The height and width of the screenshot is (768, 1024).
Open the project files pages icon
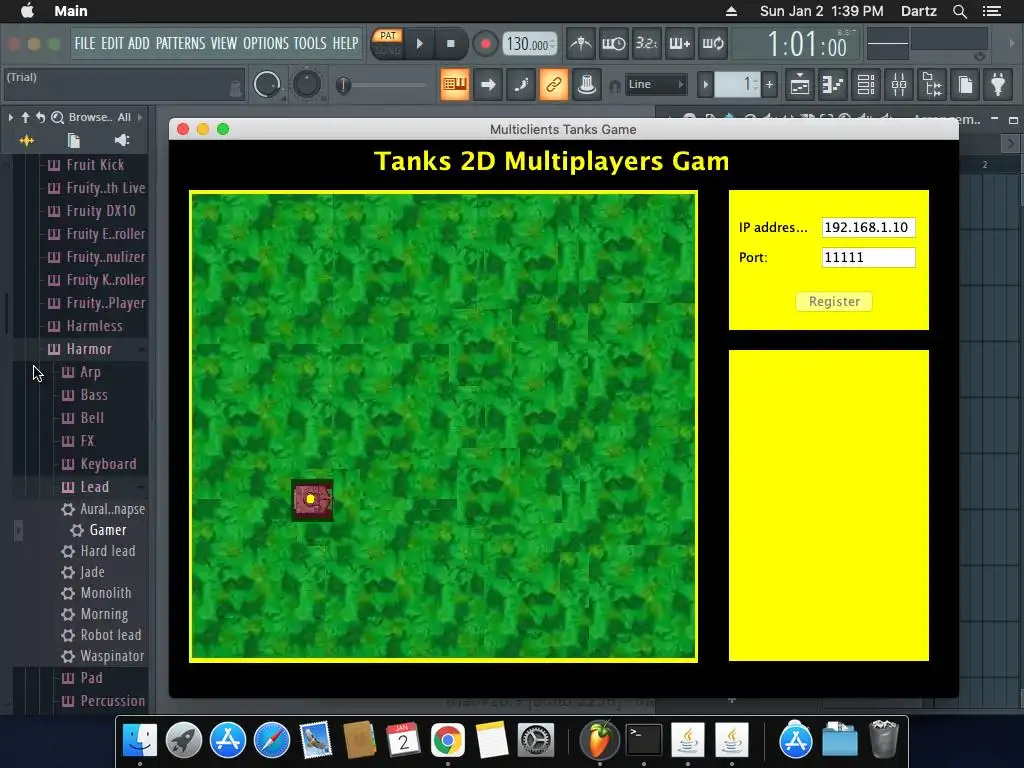tap(965, 84)
